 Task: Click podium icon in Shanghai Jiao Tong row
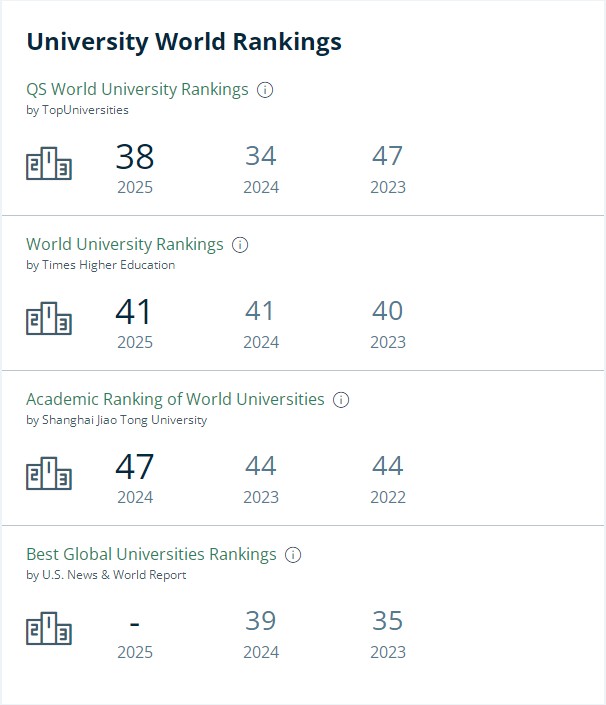(49, 473)
